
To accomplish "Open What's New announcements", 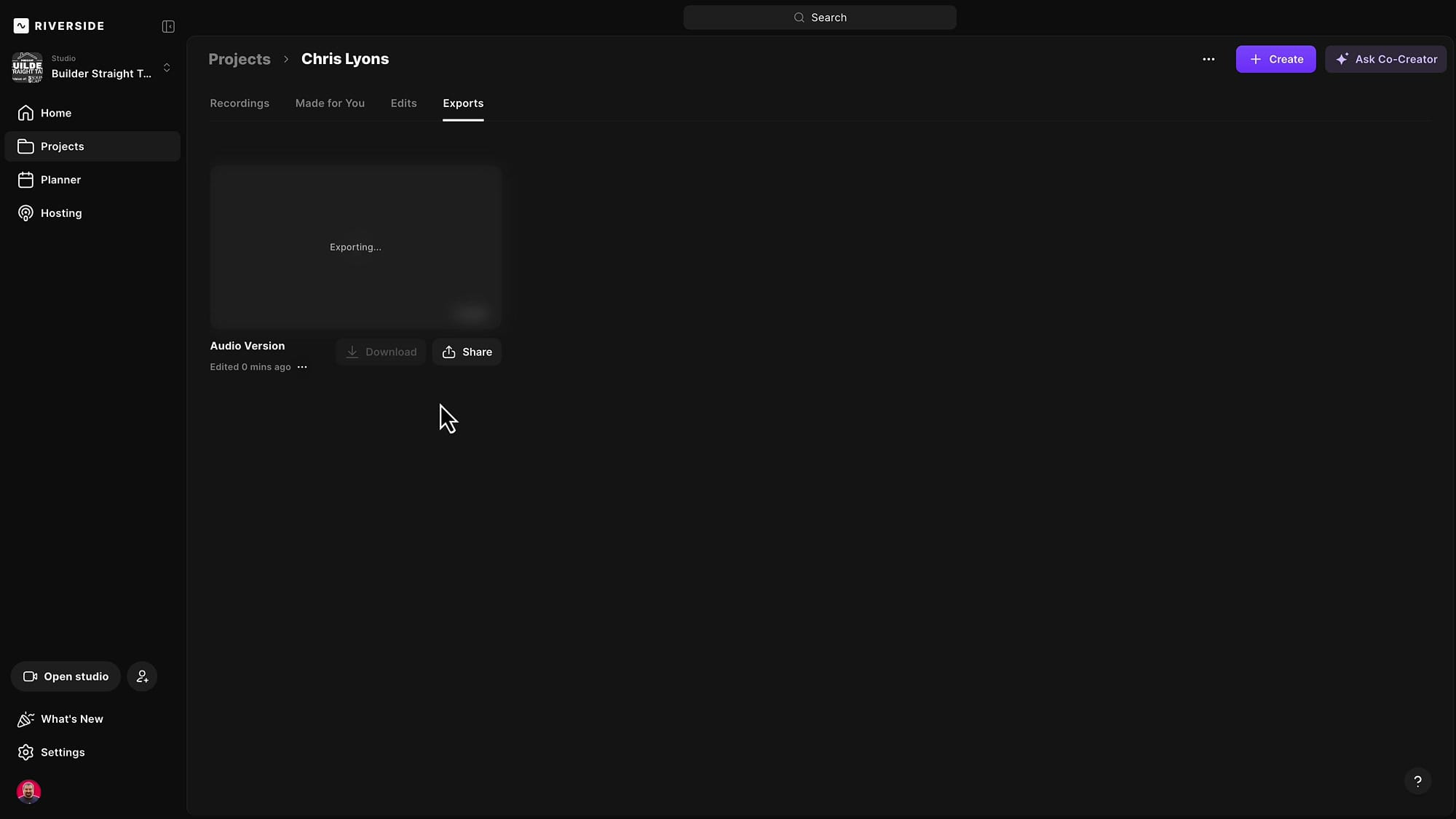I will click(71, 719).
